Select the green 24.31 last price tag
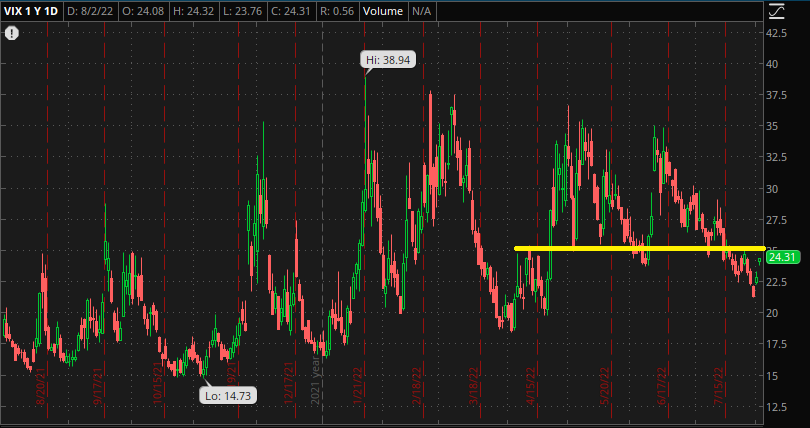This screenshot has height=428, width=810. (781, 258)
